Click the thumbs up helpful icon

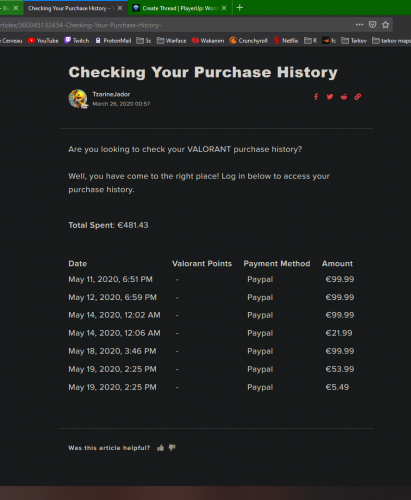pos(161,448)
